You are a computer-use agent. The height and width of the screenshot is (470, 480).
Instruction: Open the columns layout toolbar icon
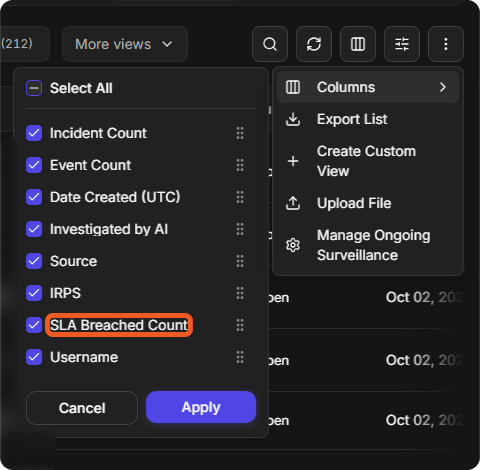[x=358, y=44]
